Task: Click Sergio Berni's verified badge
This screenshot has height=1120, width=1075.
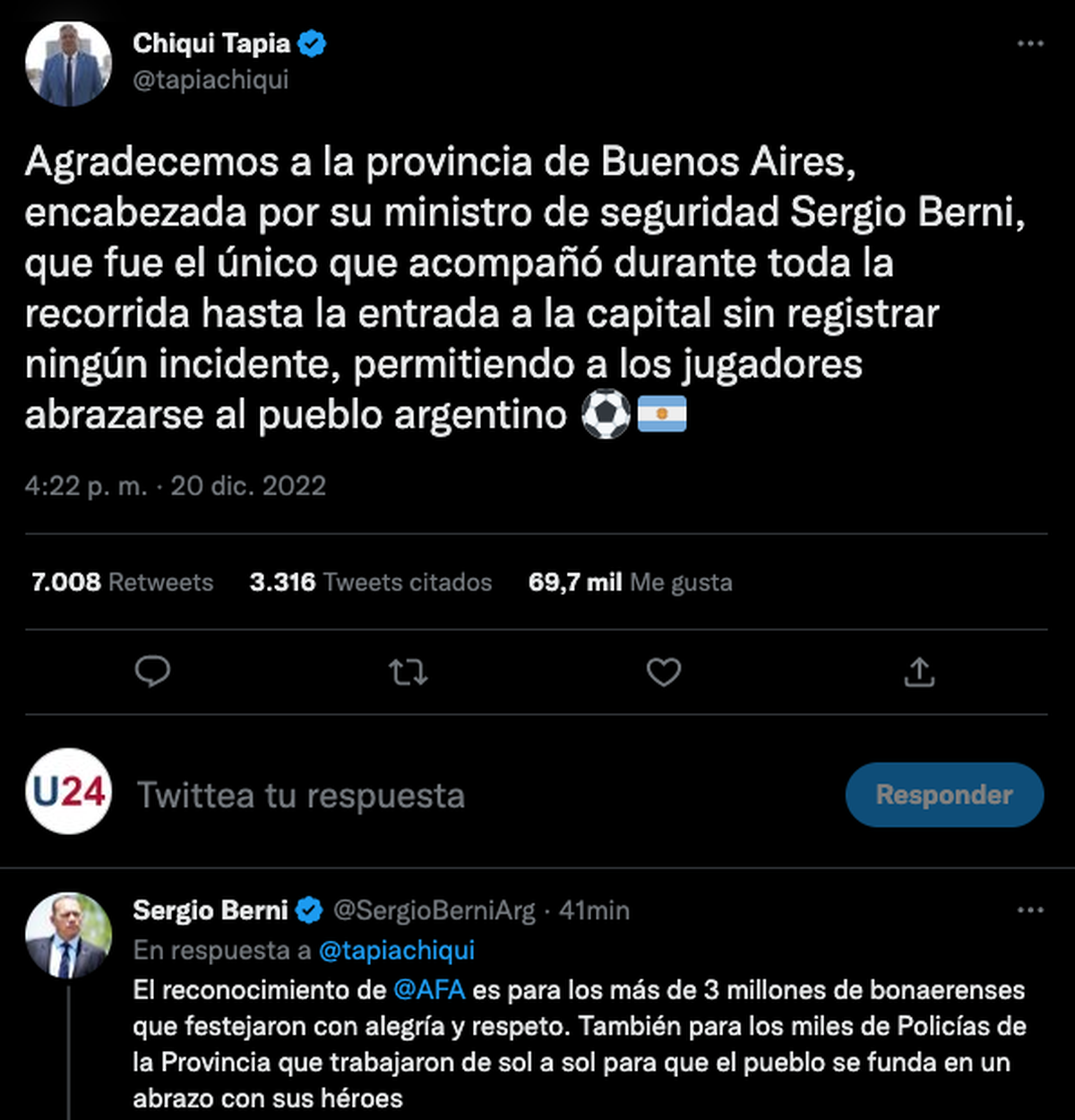Action: (x=309, y=911)
